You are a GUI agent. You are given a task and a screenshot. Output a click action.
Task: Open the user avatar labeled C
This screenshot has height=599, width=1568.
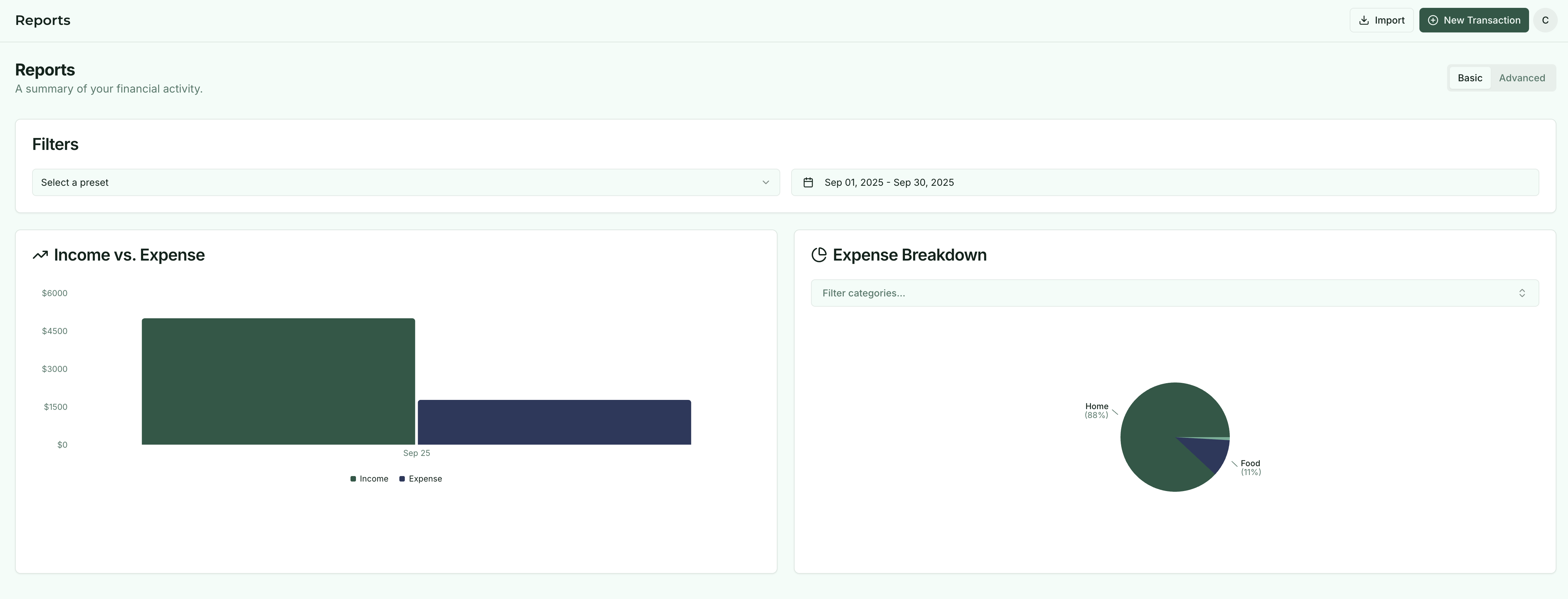tap(1545, 20)
